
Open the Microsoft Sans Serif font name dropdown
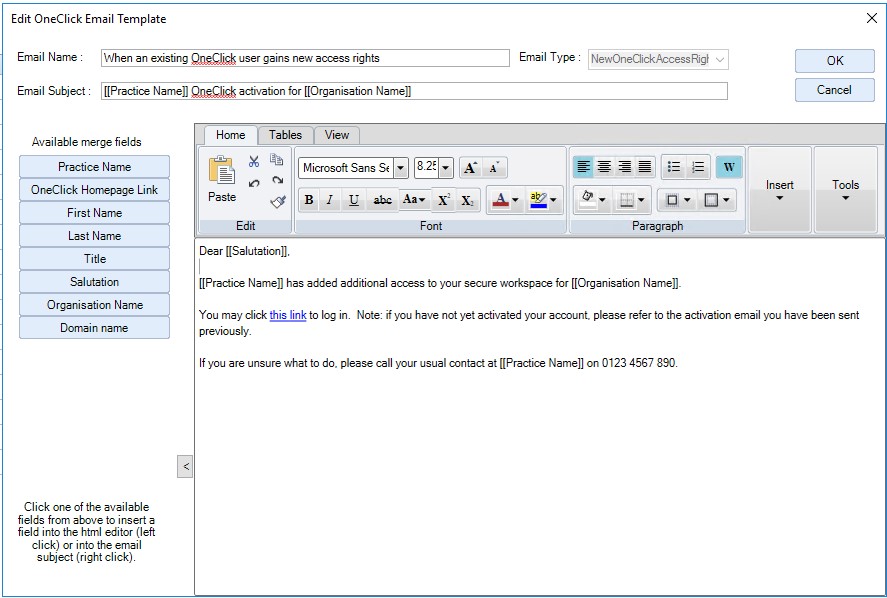click(401, 168)
